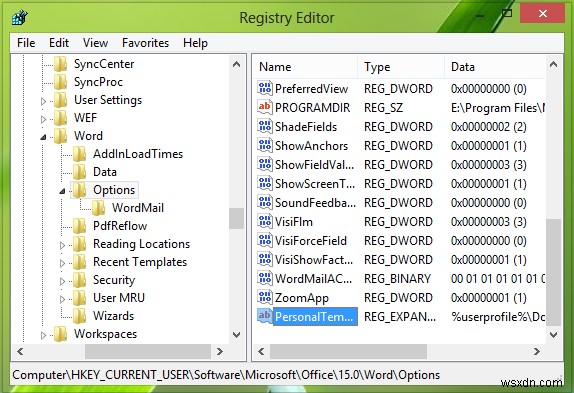Viewport: 574px width, 393px height.
Task: Click the values pane scroll left arrow
Action: 261,352
